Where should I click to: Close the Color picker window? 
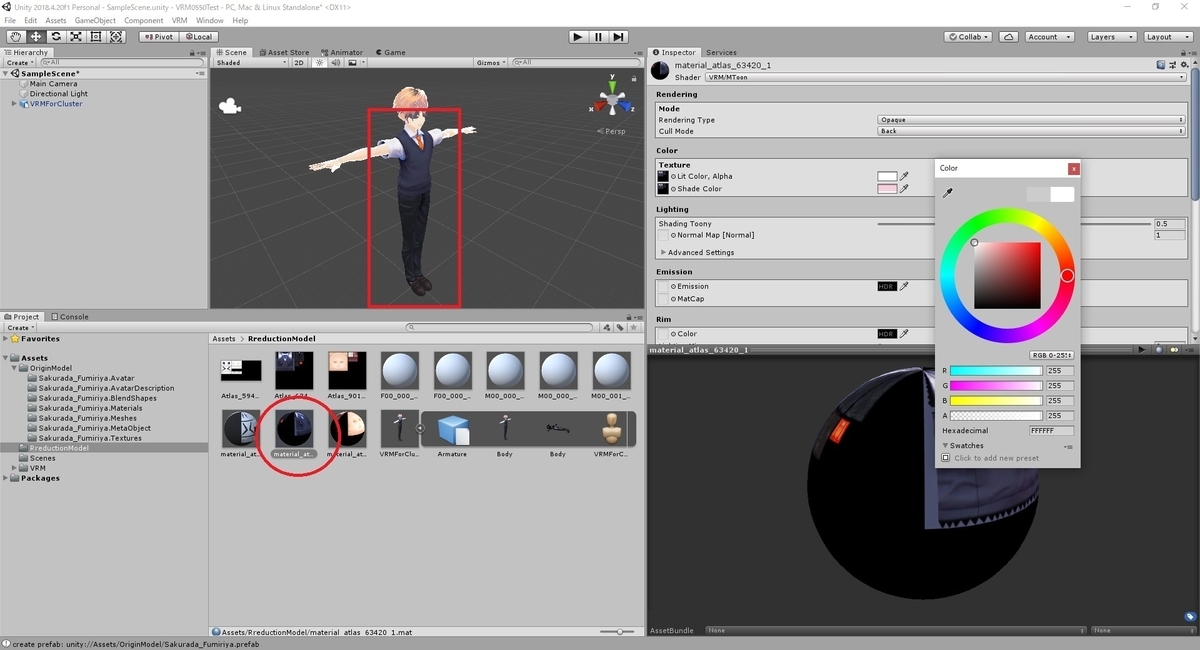pos(1073,169)
